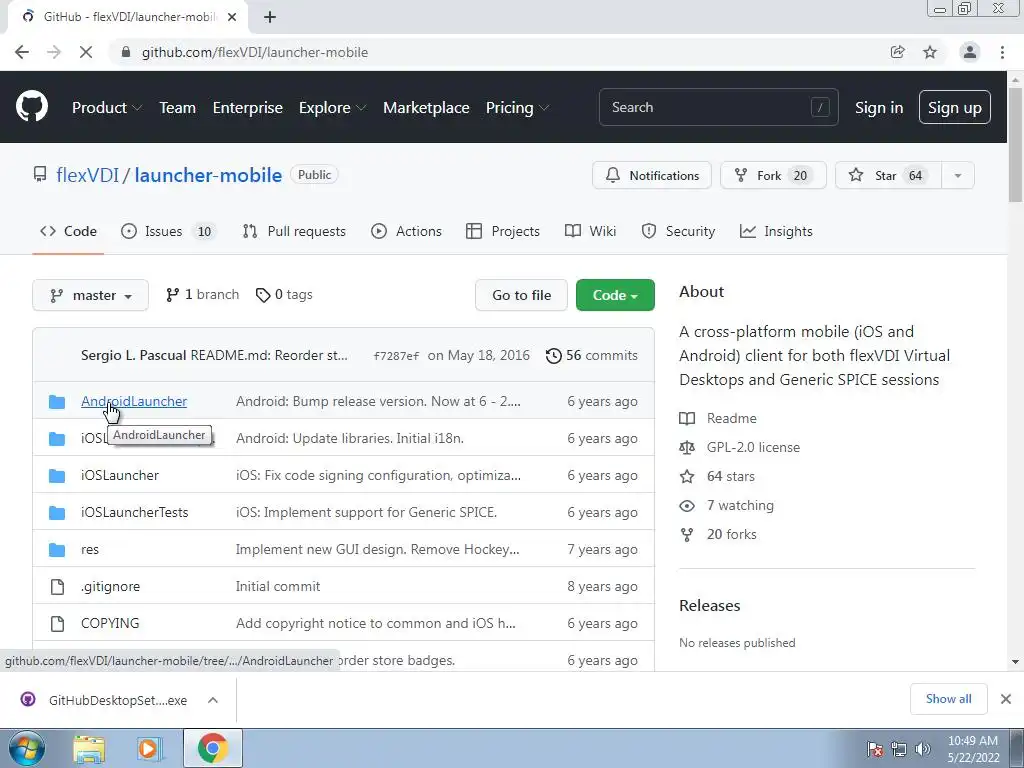1024x768 pixels.
Task: Open the Chrome profile avatar icon
Action: point(970,52)
